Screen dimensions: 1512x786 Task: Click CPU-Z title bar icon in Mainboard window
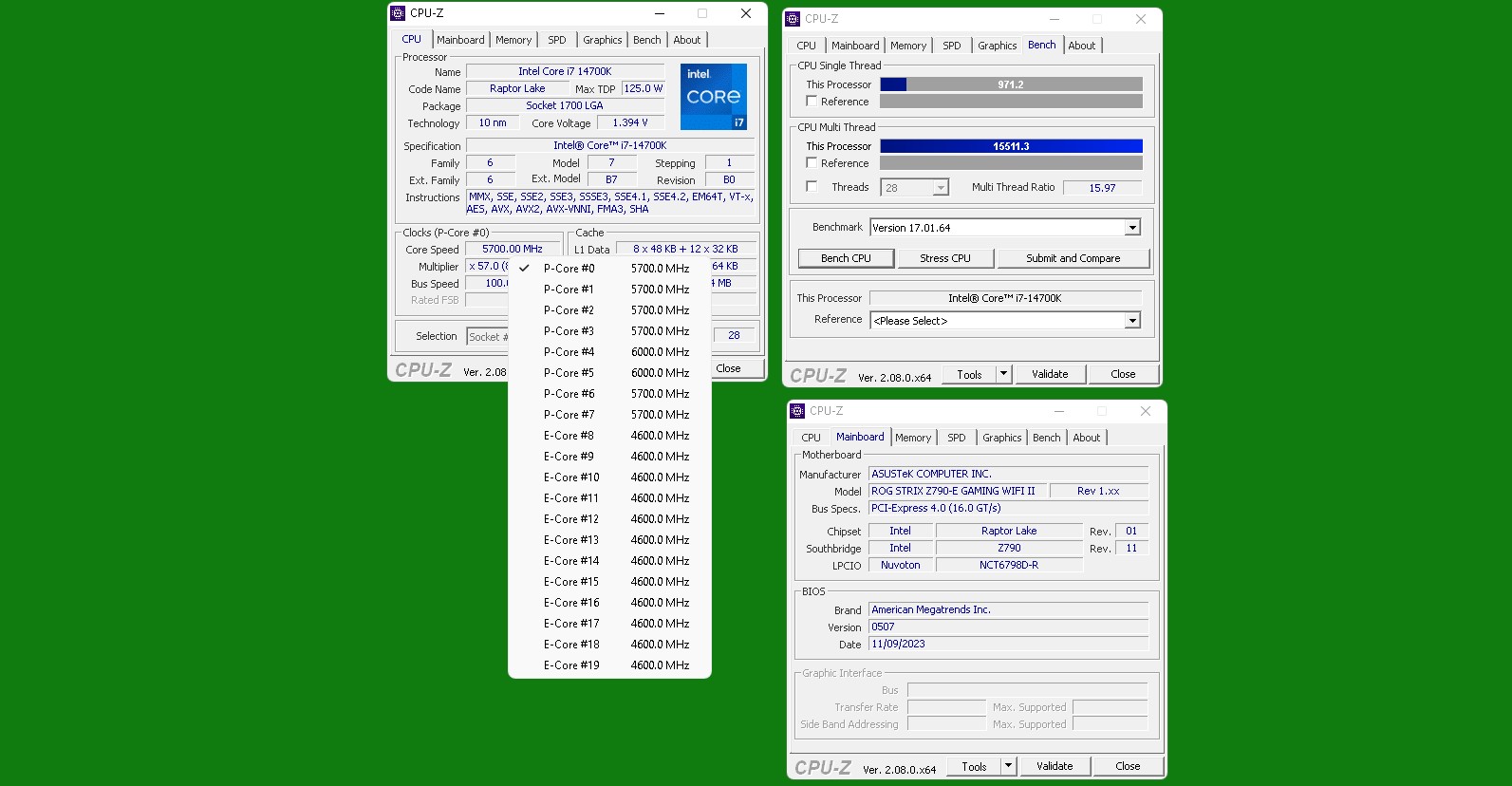coord(797,411)
